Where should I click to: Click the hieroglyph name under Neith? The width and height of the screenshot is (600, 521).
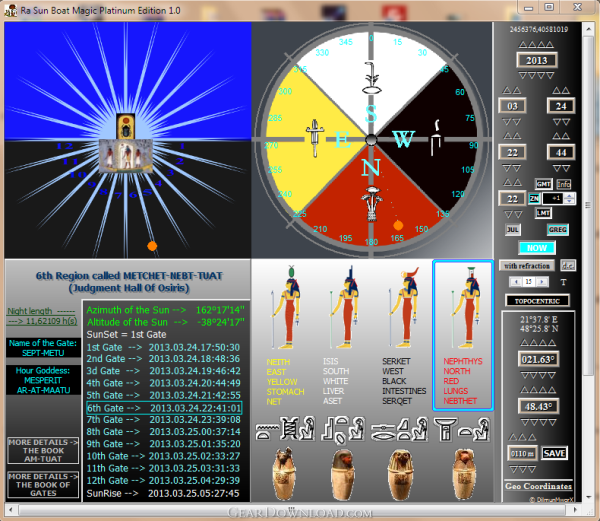pyautogui.click(x=285, y=430)
